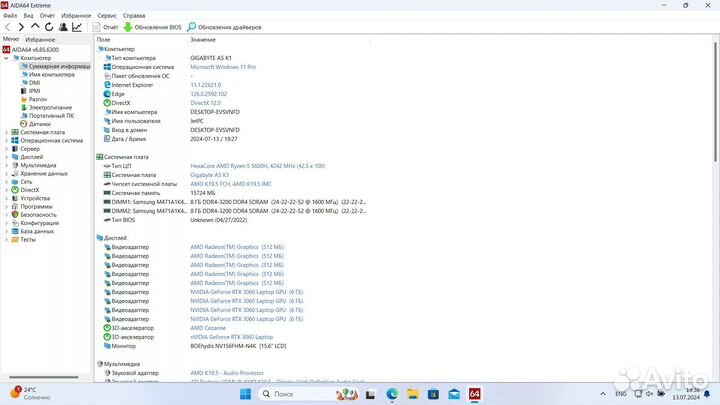
Task: Select Электропитание in the sidebar tree
Action: click(49, 107)
